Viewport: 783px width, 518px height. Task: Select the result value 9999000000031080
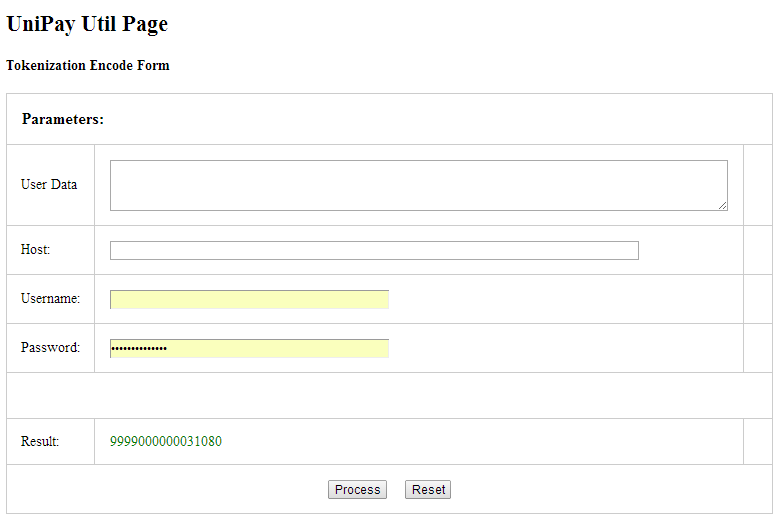(x=166, y=441)
